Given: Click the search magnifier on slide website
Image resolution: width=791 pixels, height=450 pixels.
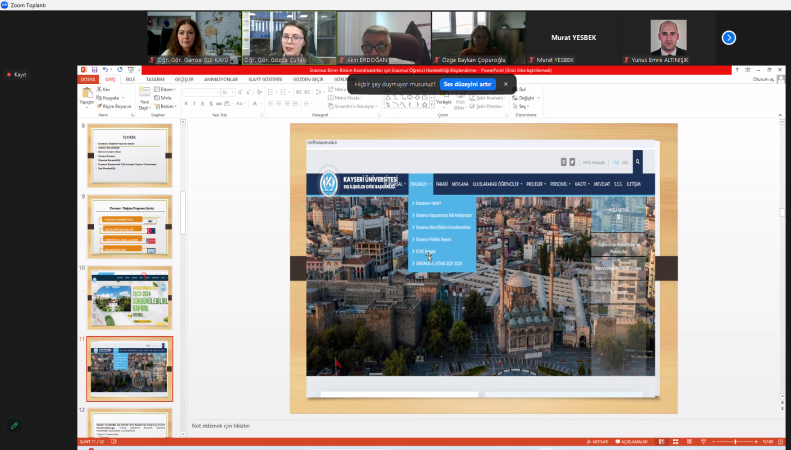Looking at the screenshot, I should [x=638, y=162].
